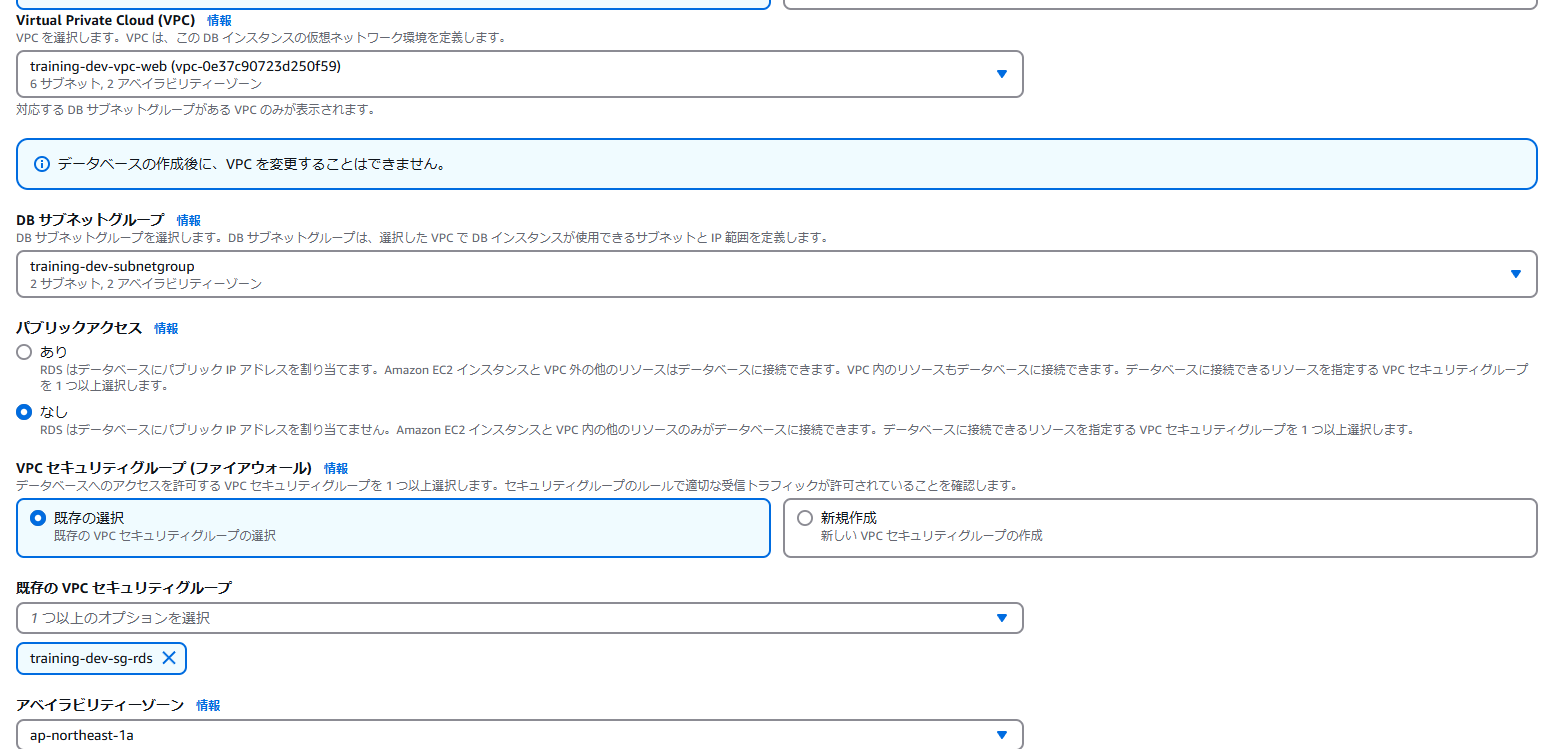Select あり for パブリックアクセス
The height and width of the screenshot is (749, 1554).
pyautogui.click(x=22, y=351)
